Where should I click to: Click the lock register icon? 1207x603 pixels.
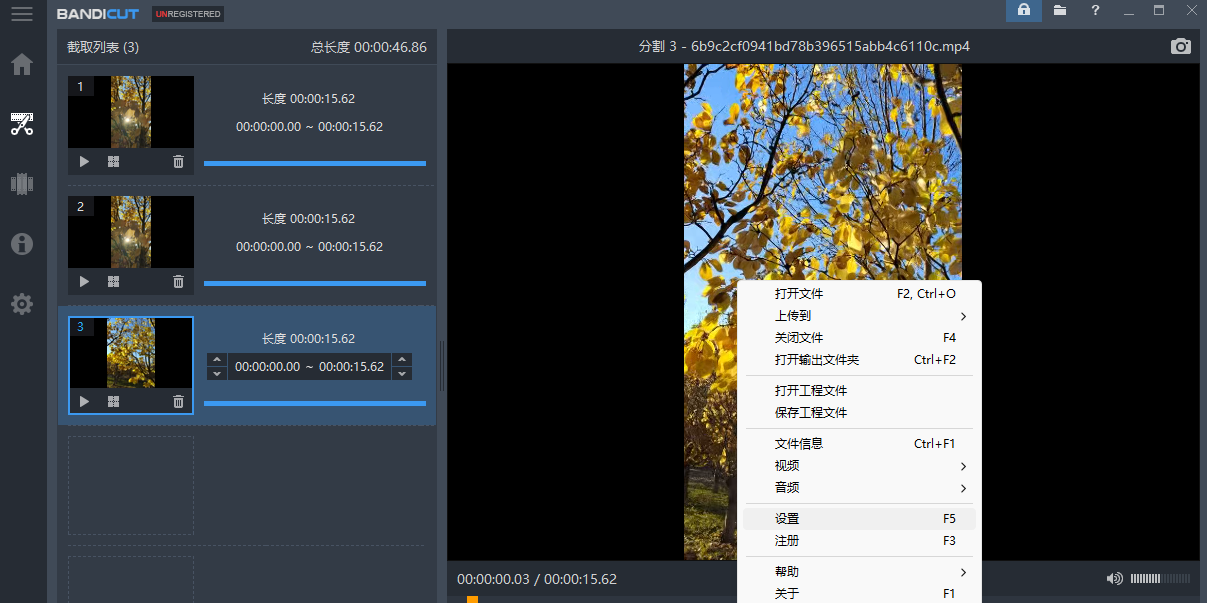click(1023, 10)
